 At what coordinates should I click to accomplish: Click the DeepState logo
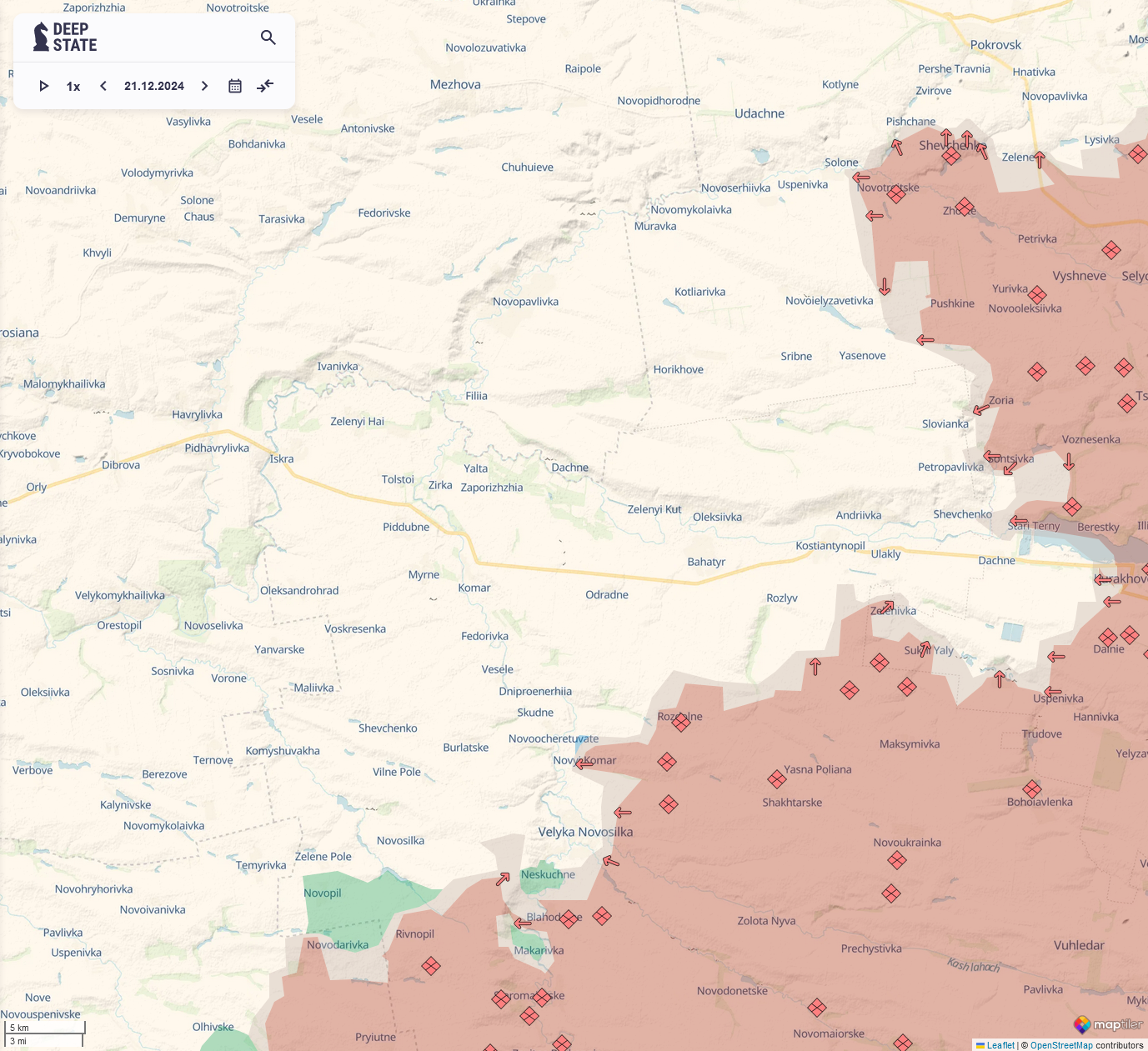coord(65,38)
